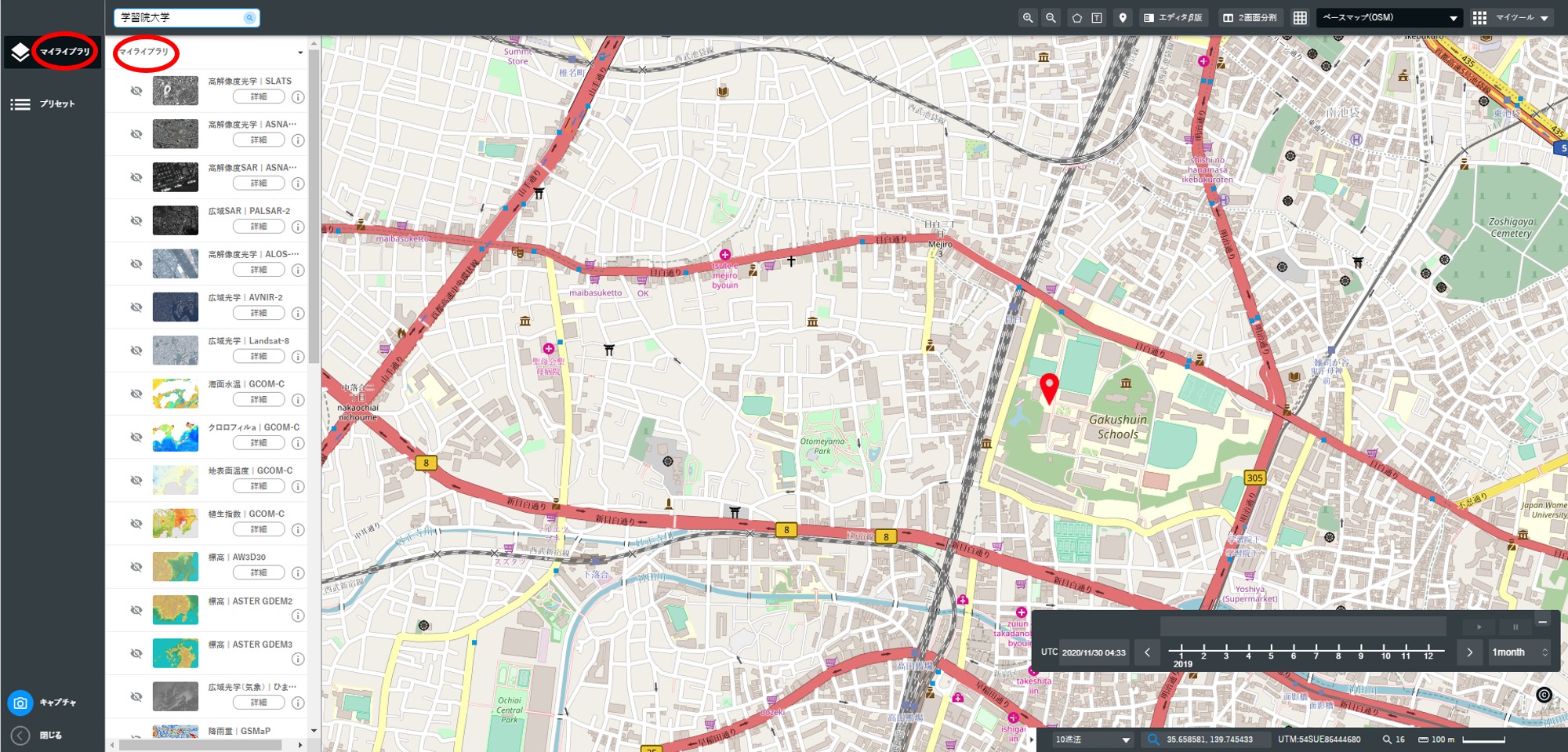Open info for 広域光学 AVNIR-2 layer
Viewport: 1568px width, 752px height.
[298, 314]
